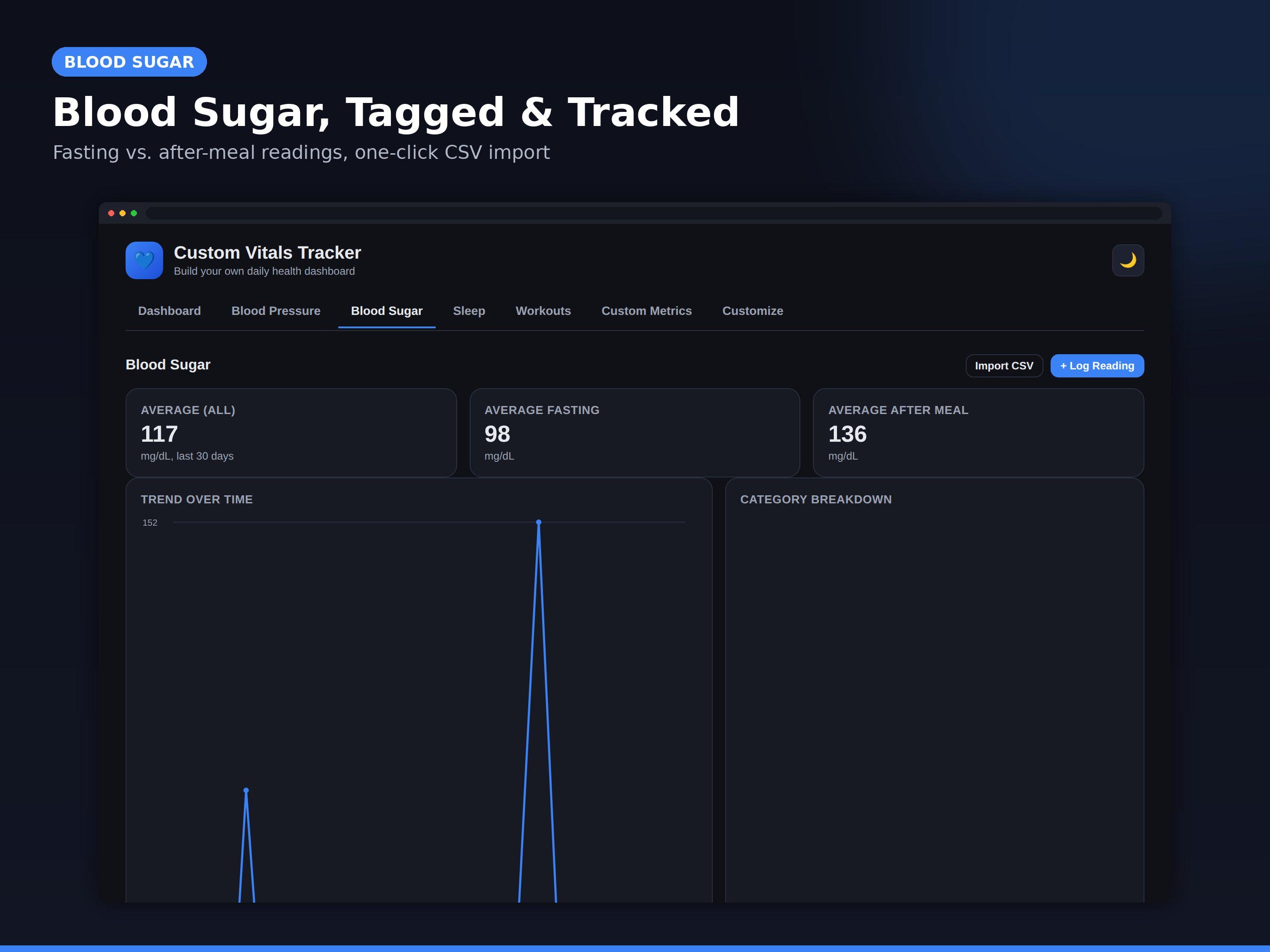Click the yellow minimize dot
Viewport: 1270px width, 952px height.
pyautogui.click(x=122, y=213)
